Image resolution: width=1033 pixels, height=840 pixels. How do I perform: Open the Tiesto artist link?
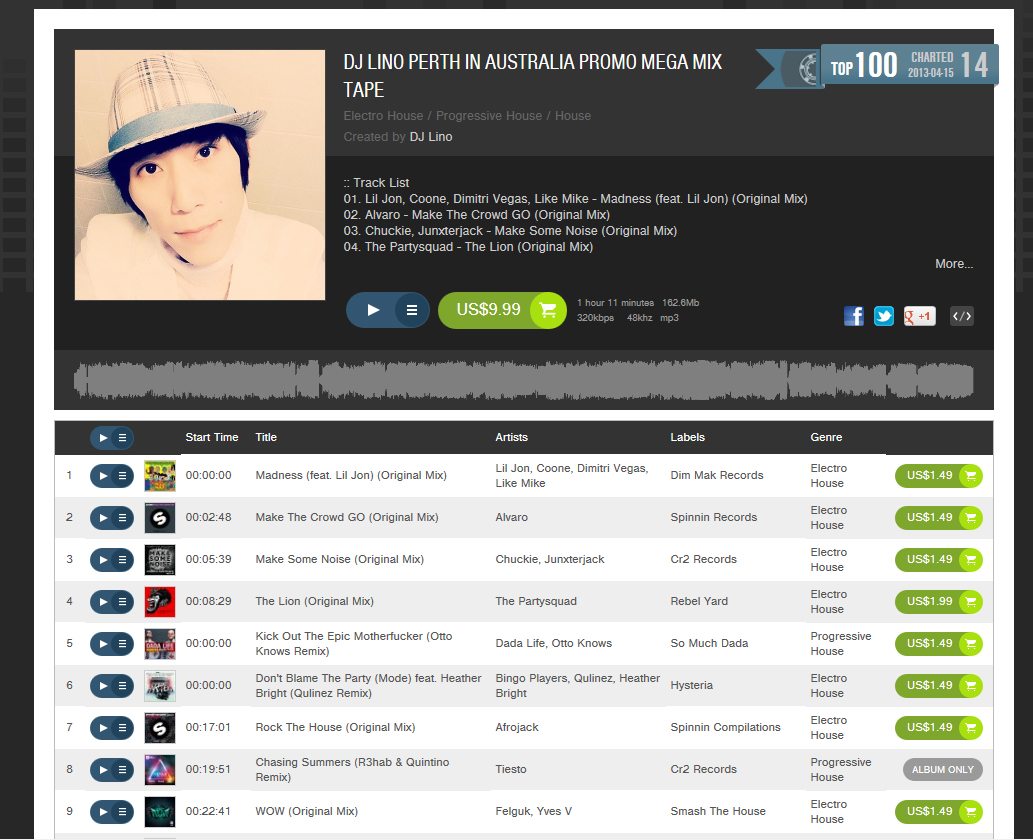click(511, 770)
